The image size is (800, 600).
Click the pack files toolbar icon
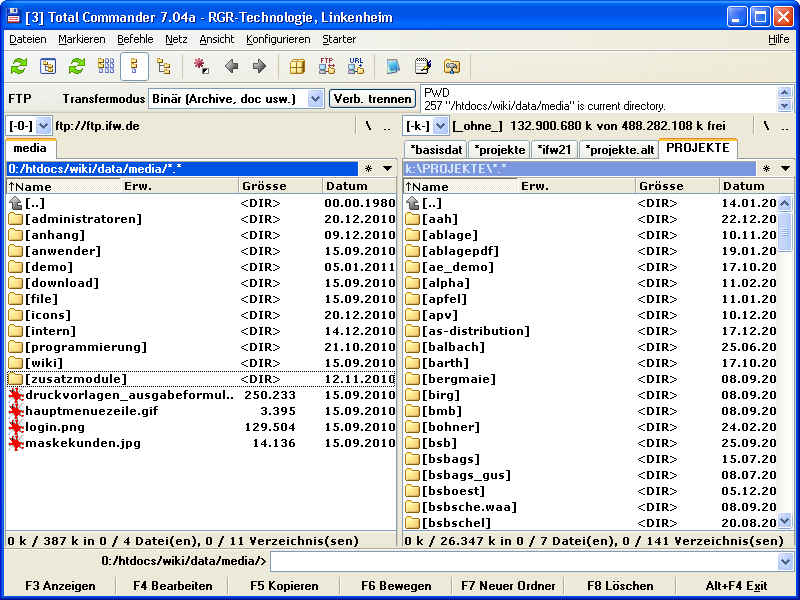click(297, 67)
